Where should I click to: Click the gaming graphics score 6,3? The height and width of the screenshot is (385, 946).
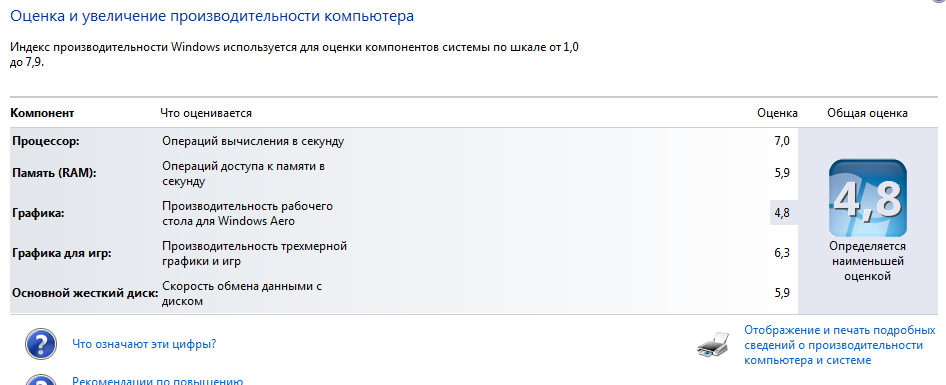pyautogui.click(x=782, y=253)
